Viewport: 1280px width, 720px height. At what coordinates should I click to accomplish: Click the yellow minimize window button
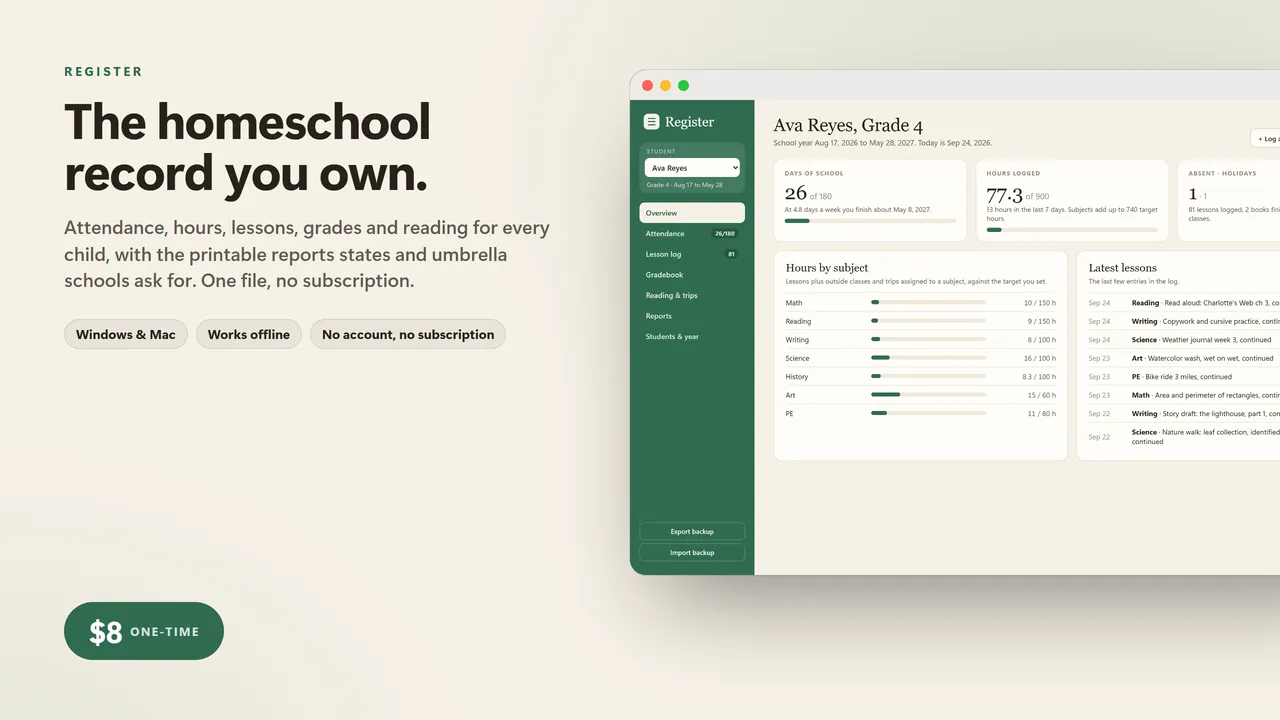665,86
